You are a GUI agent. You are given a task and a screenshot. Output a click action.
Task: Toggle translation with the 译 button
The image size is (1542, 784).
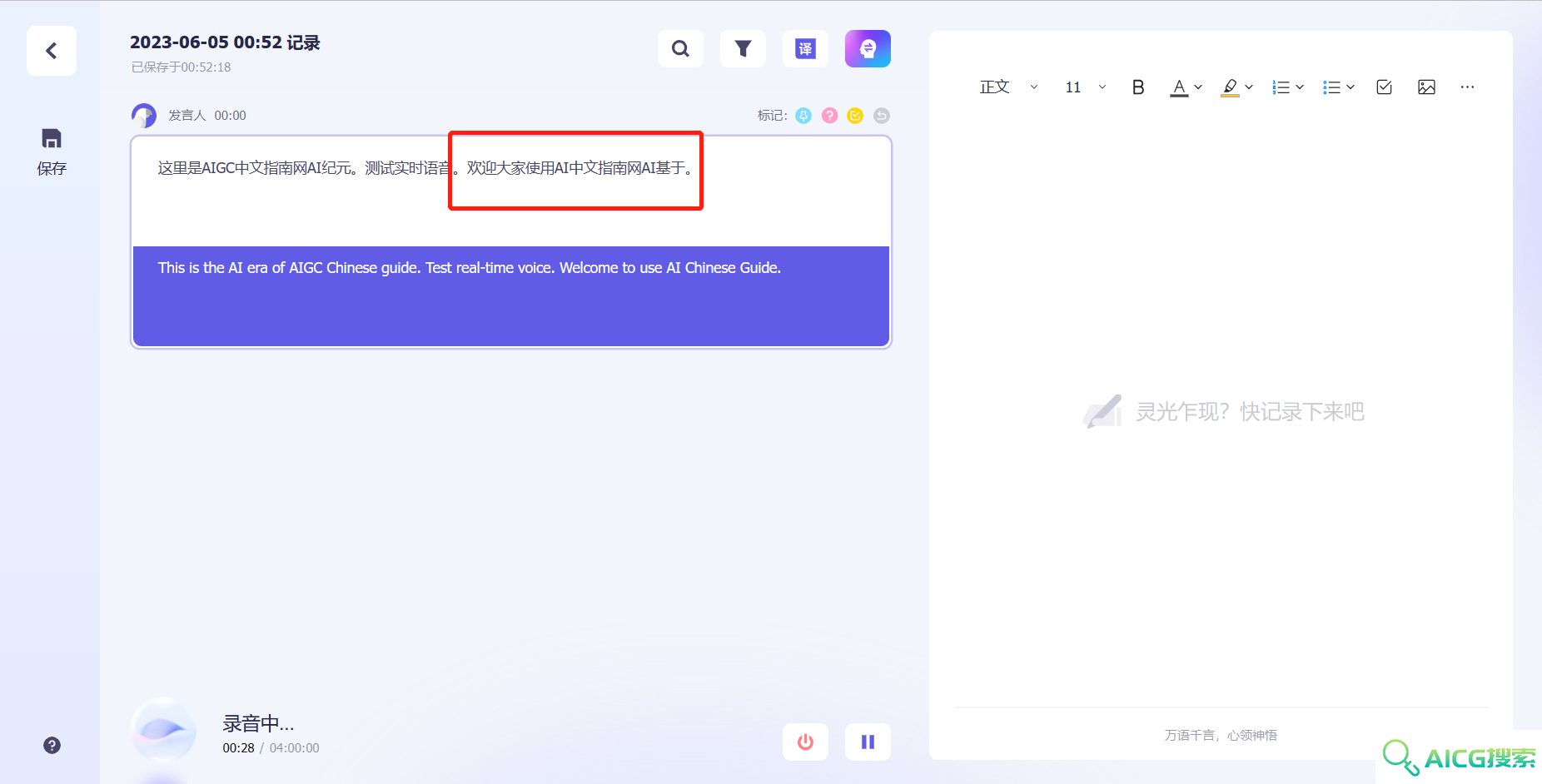click(x=805, y=49)
